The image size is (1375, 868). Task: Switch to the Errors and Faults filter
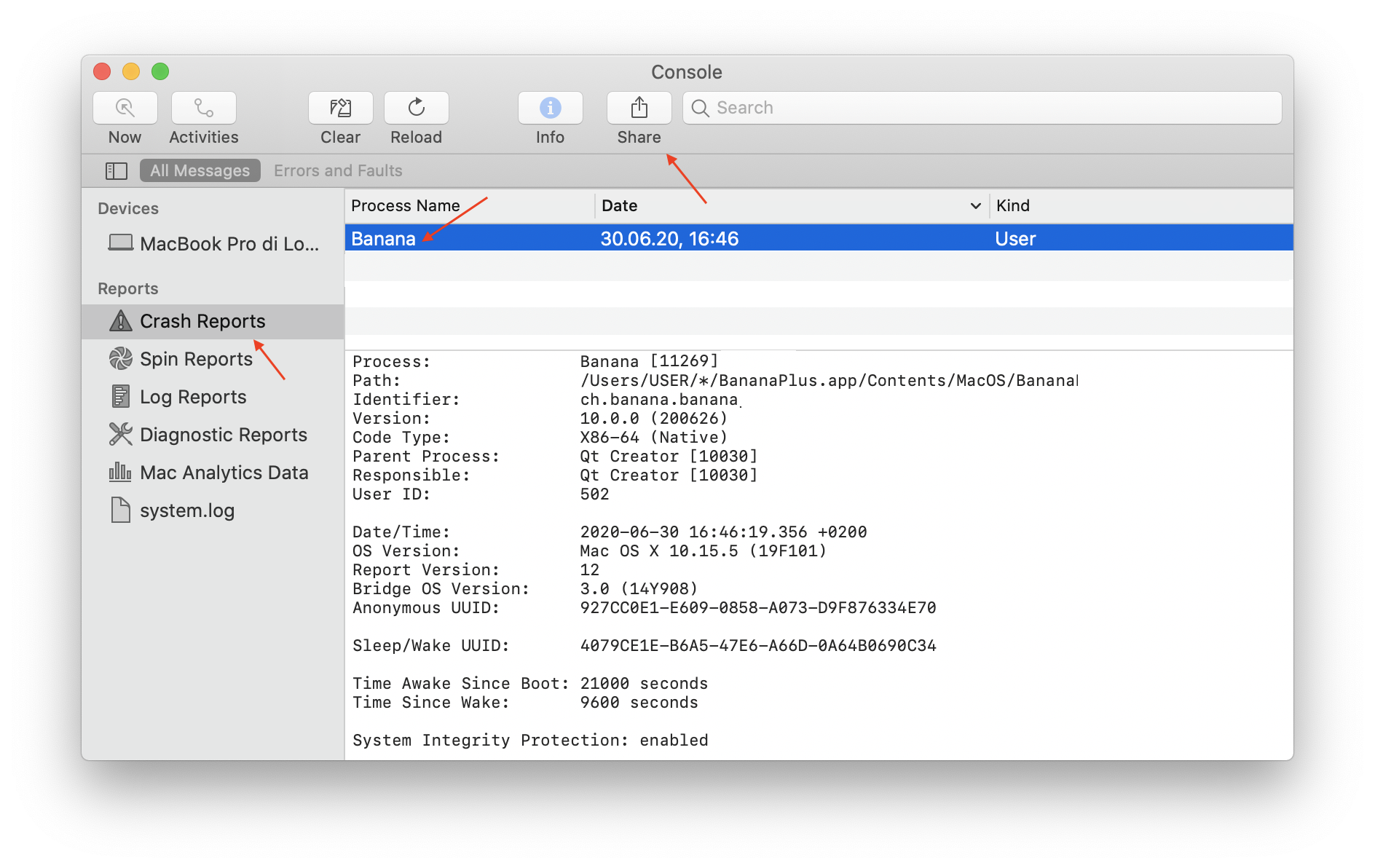pyautogui.click(x=338, y=170)
